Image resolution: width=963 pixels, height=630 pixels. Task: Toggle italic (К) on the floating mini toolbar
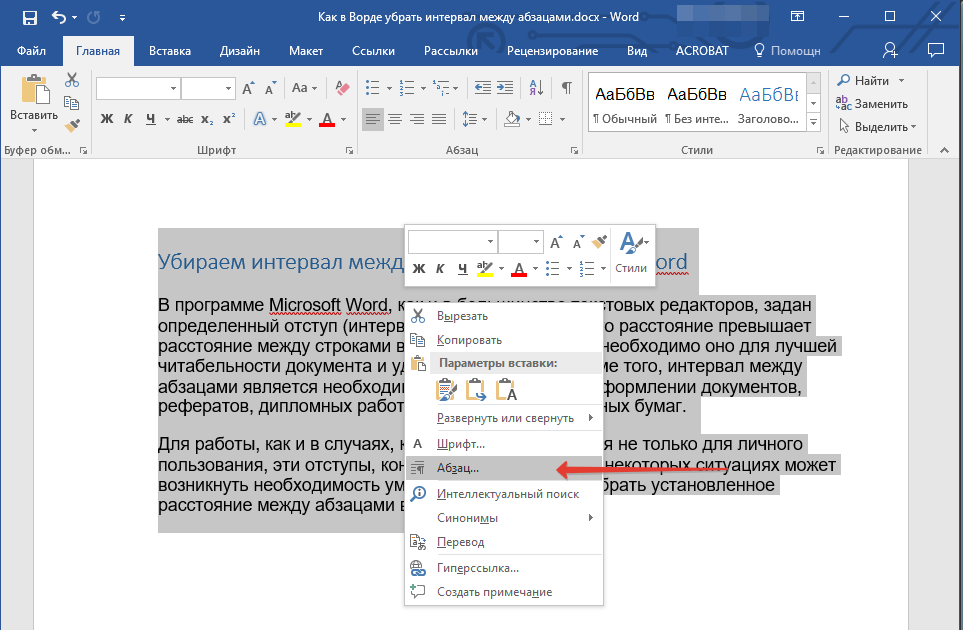point(440,268)
